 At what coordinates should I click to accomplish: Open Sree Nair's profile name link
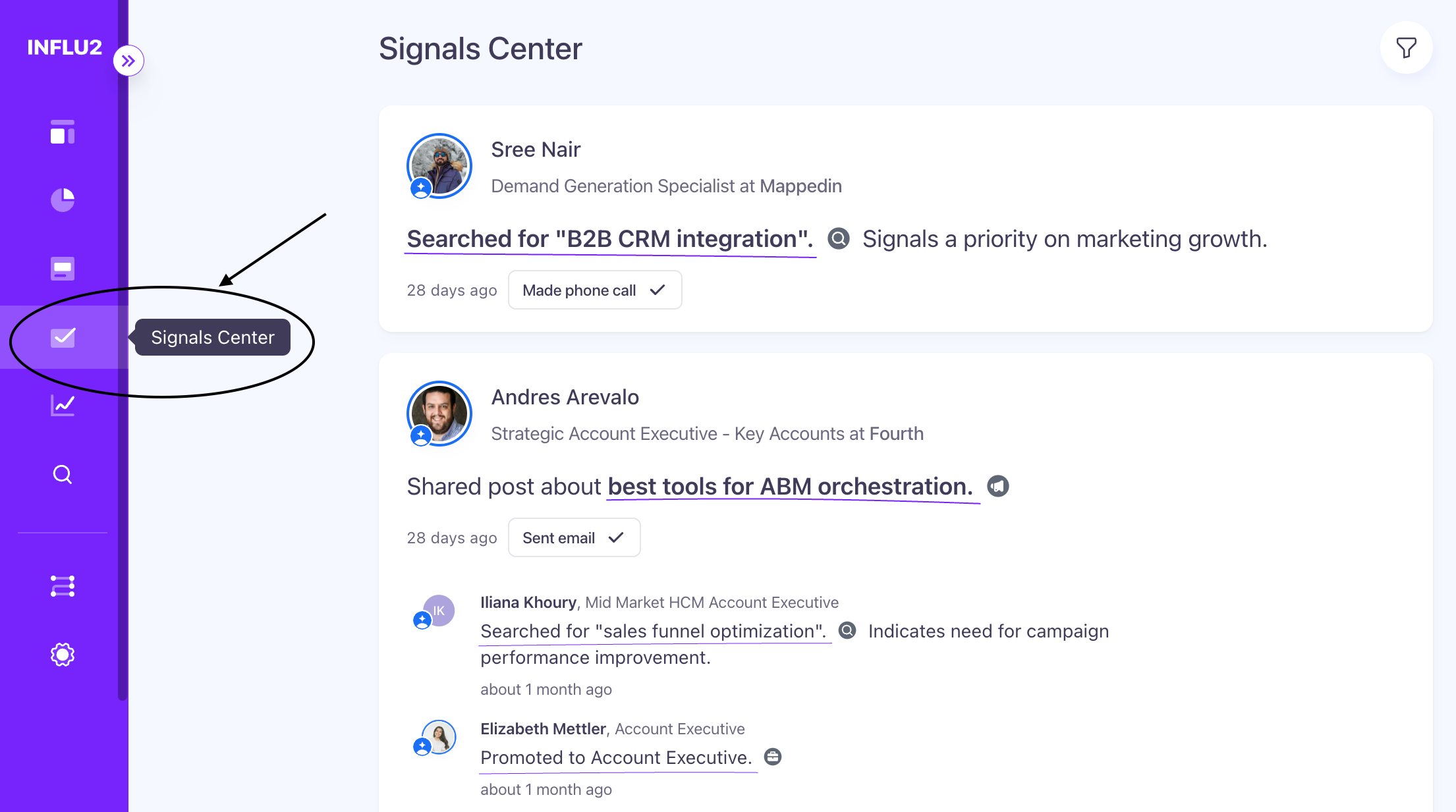click(x=535, y=149)
